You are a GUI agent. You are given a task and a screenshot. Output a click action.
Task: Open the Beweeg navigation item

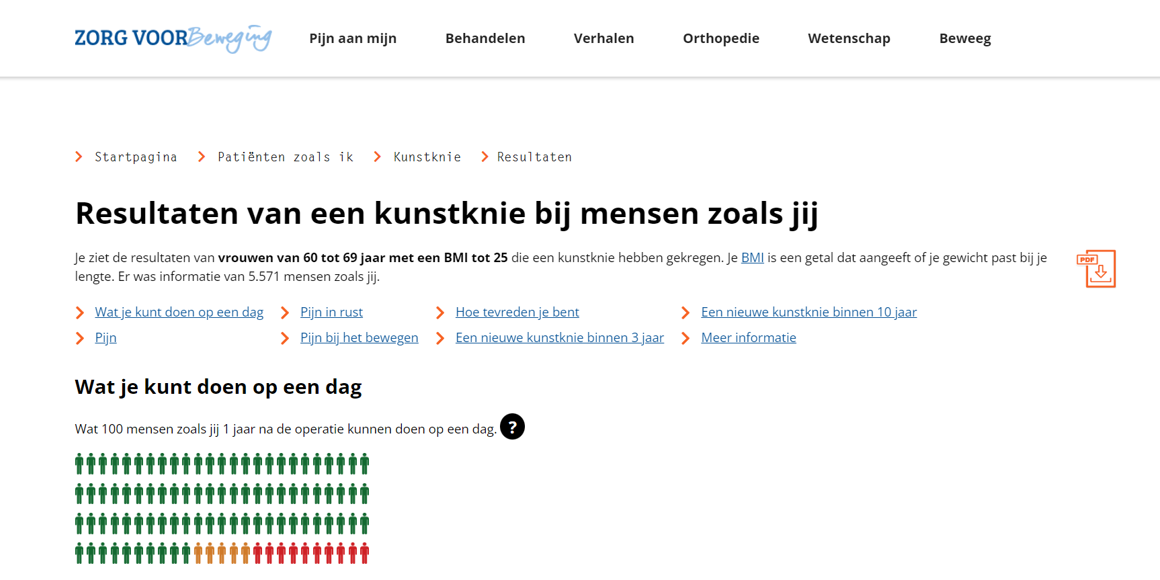(x=964, y=38)
